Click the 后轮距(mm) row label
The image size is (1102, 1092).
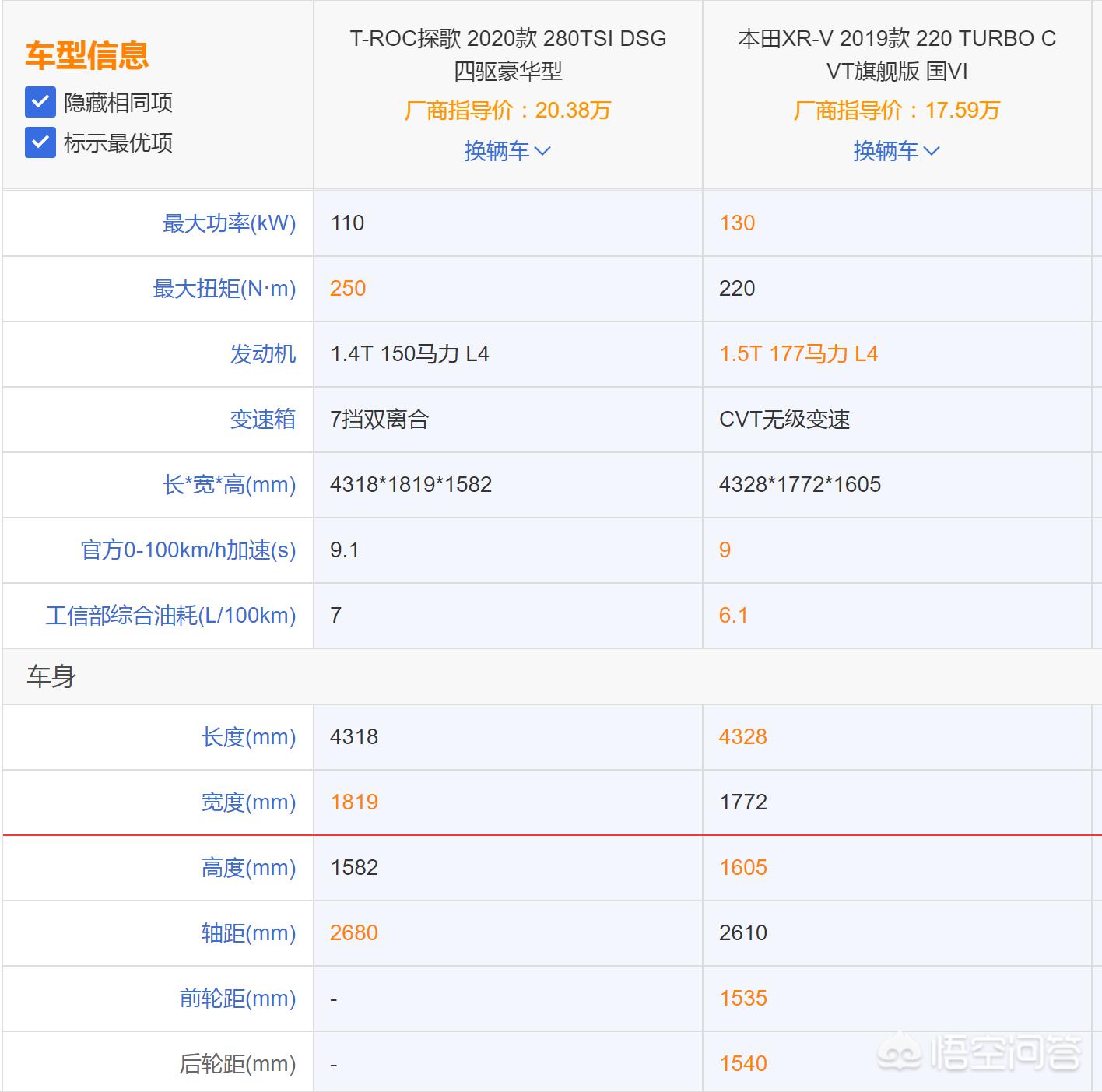(x=238, y=1064)
